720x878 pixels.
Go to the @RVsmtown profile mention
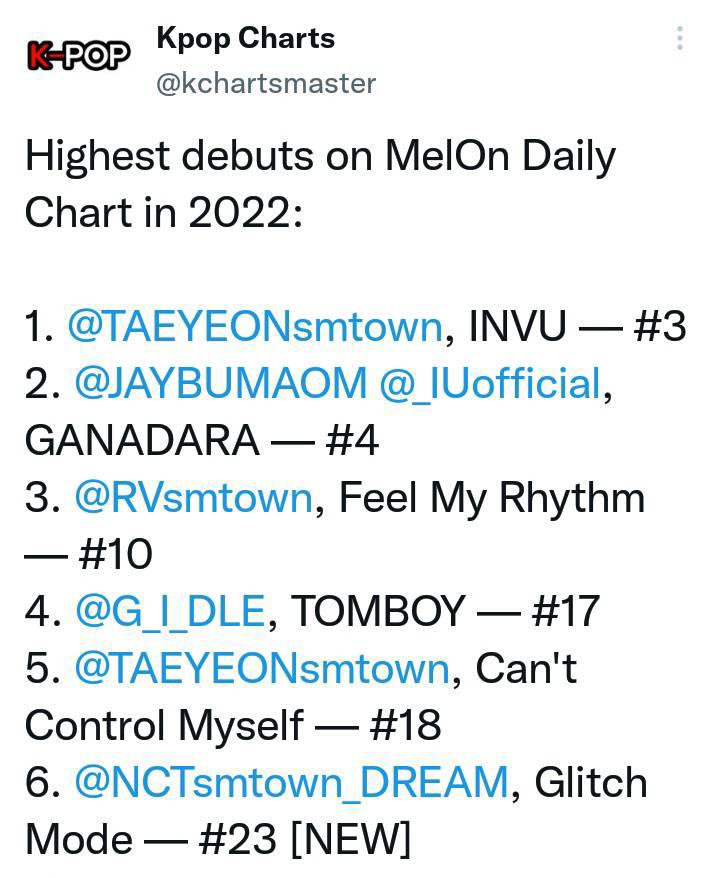click(x=194, y=497)
